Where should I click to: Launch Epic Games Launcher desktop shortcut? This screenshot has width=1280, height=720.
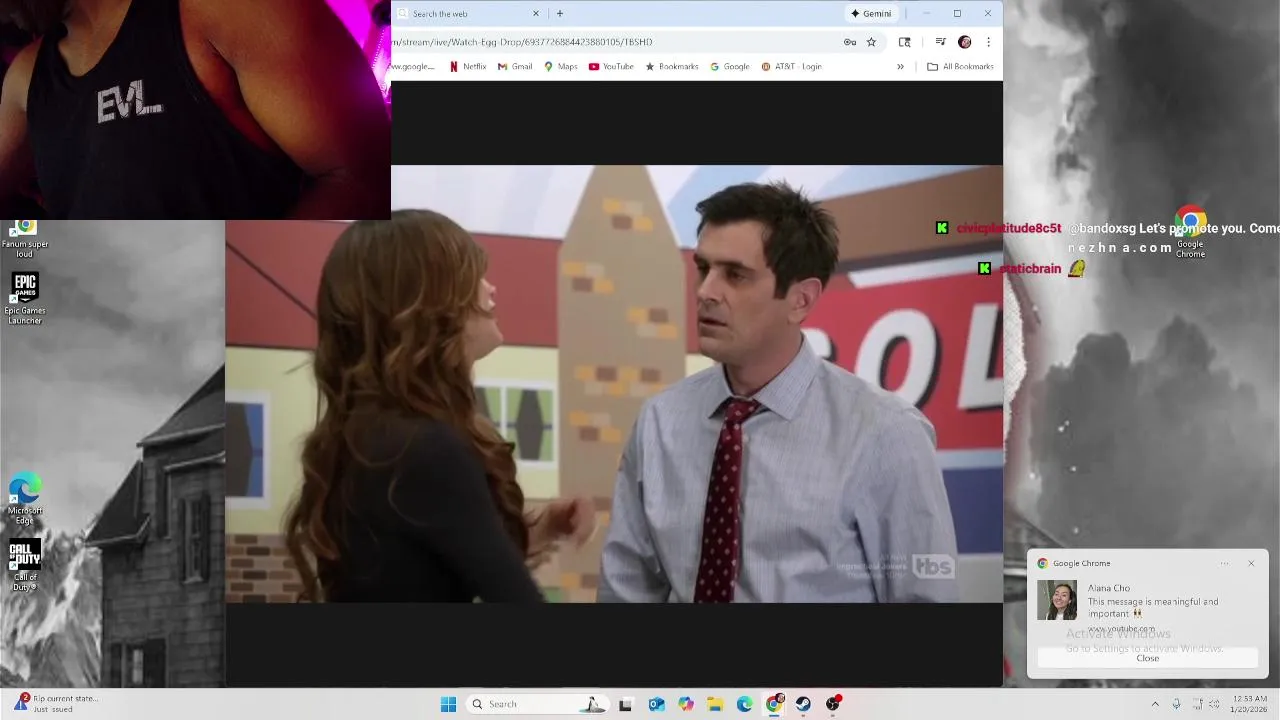pos(25,298)
